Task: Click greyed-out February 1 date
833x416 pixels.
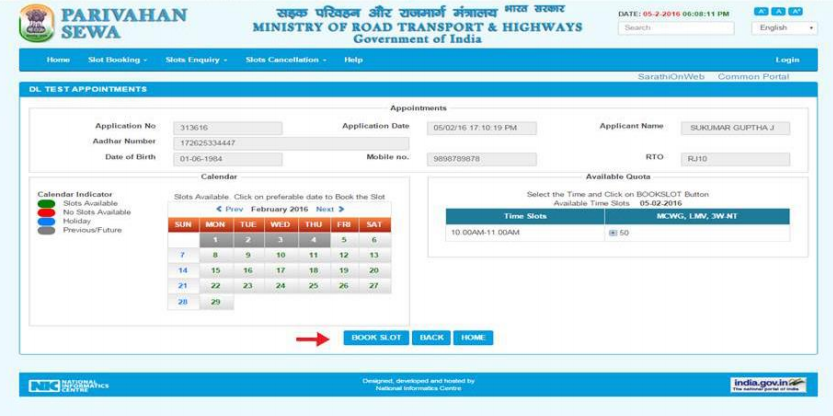Action: coord(216,240)
